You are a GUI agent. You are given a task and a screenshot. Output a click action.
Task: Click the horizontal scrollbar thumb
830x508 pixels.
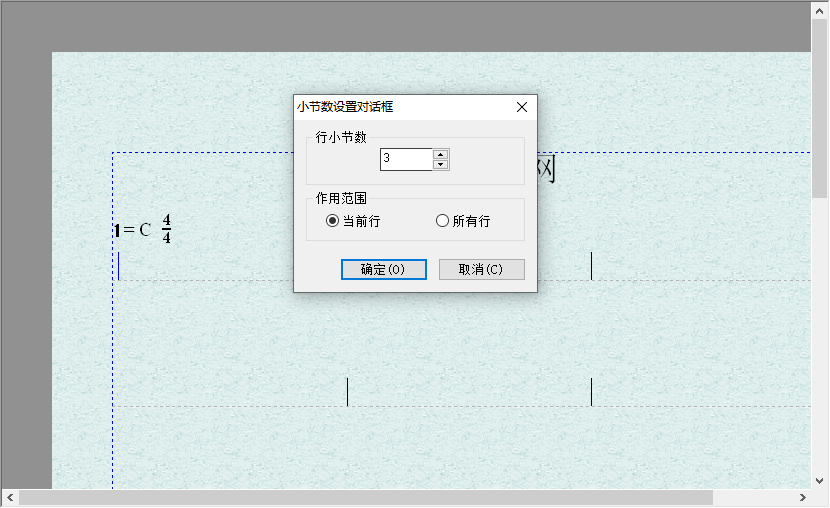click(x=366, y=497)
